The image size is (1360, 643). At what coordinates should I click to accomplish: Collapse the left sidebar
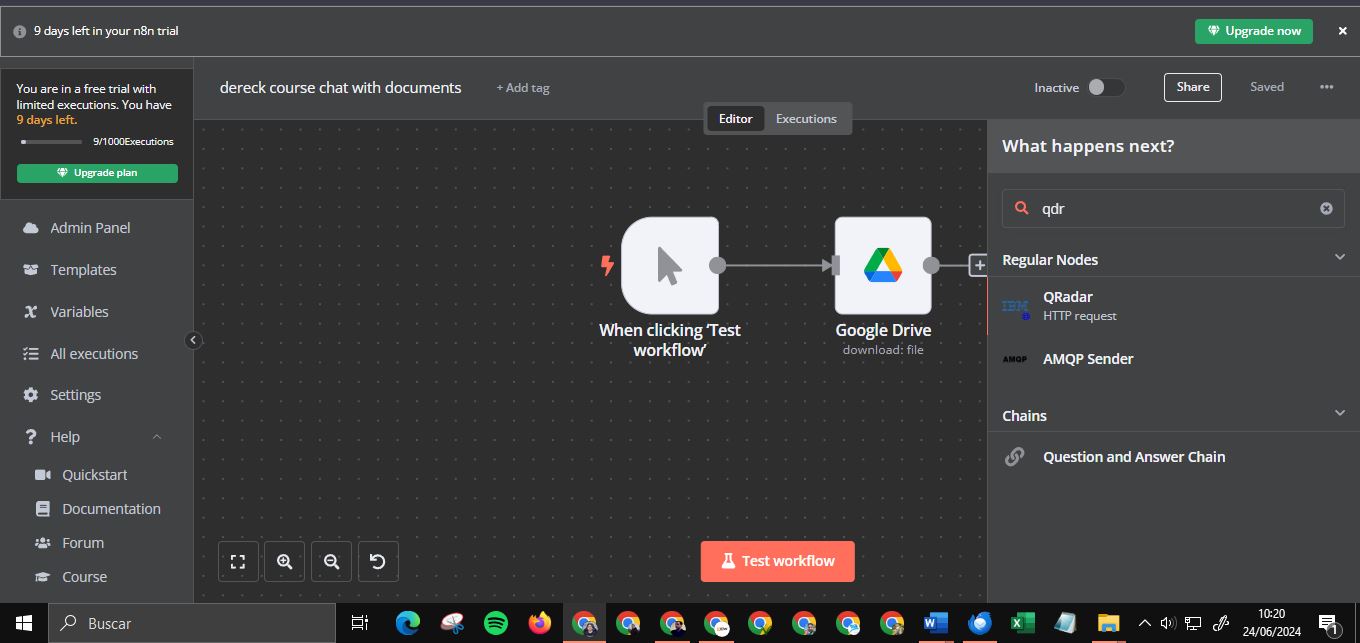(193, 340)
